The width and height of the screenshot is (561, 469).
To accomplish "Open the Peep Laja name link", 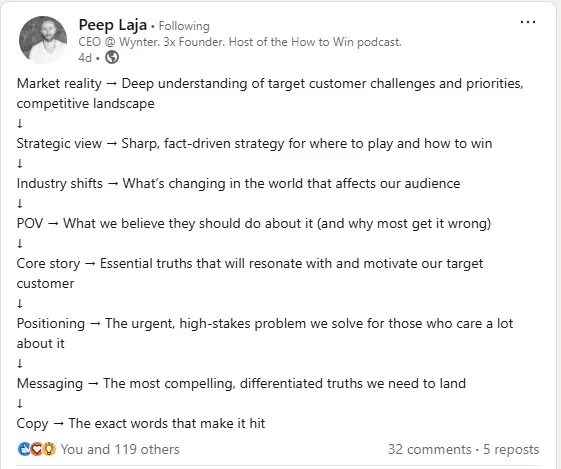I will point(113,25).
